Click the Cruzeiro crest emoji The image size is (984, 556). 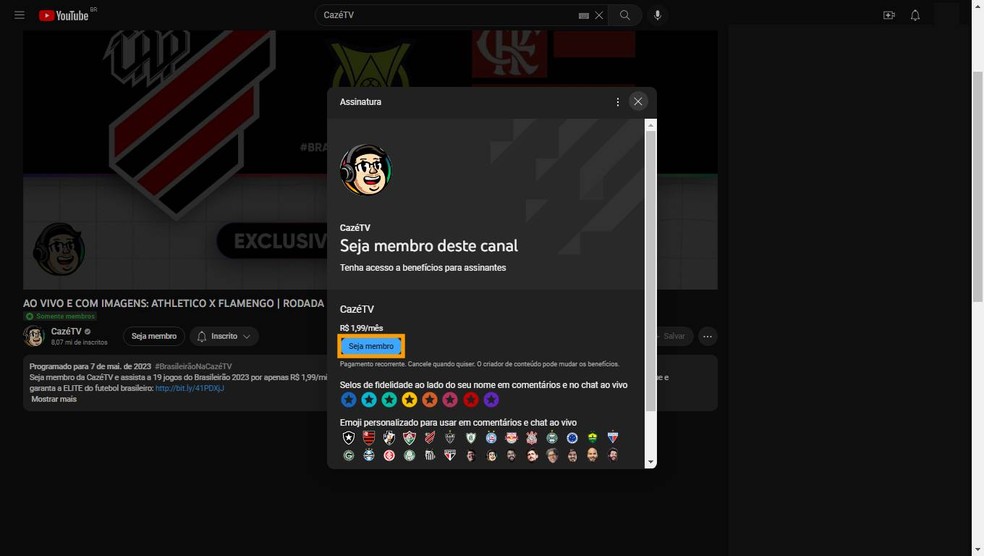(572, 437)
